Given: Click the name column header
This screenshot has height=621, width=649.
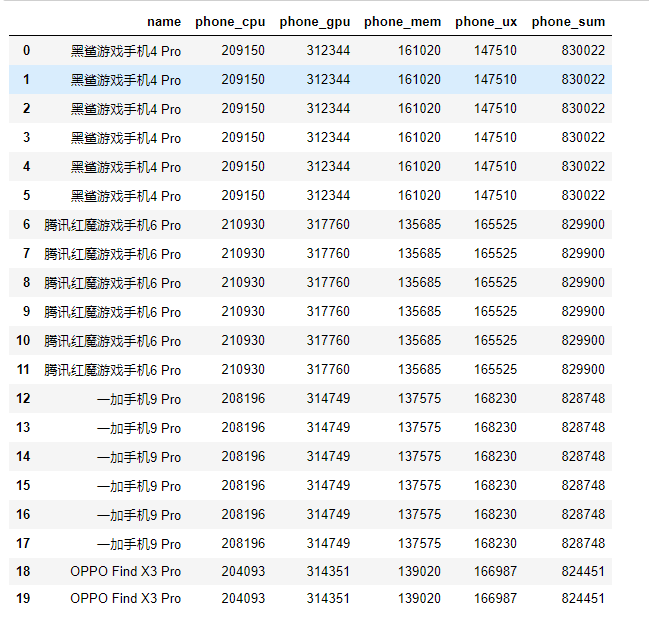Looking at the screenshot, I should pos(164,22).
